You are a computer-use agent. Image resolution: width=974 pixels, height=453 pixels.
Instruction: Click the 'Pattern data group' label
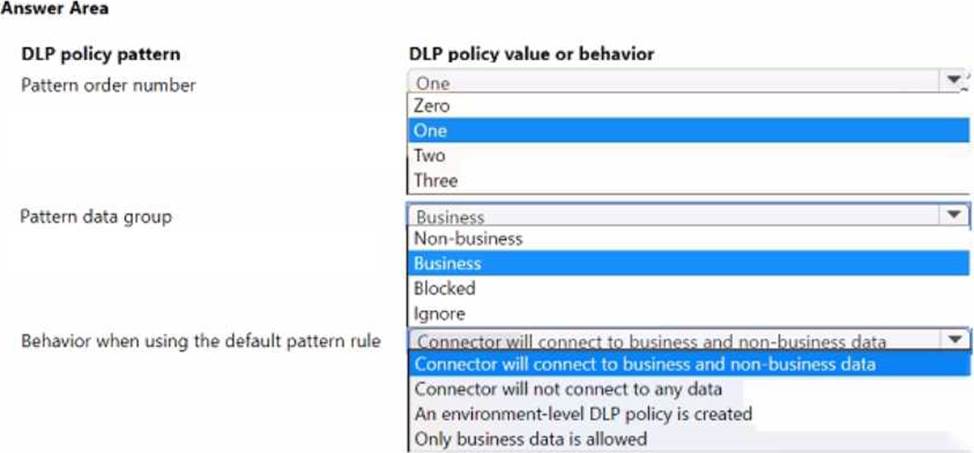tap(96, 217)
